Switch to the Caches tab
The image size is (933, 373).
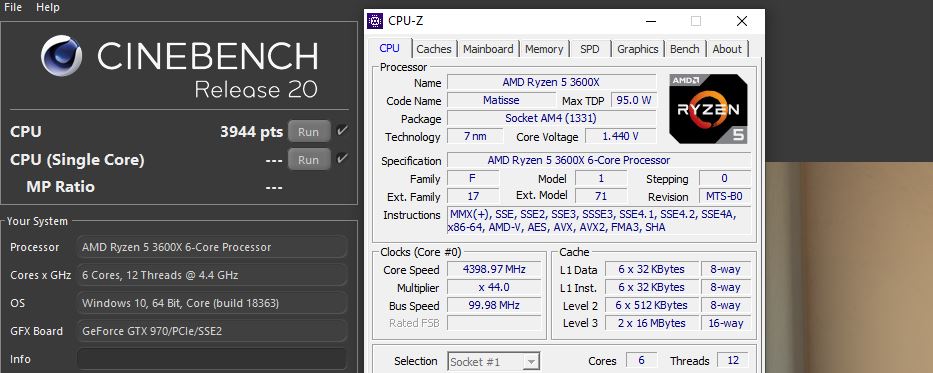click(434, 49)
